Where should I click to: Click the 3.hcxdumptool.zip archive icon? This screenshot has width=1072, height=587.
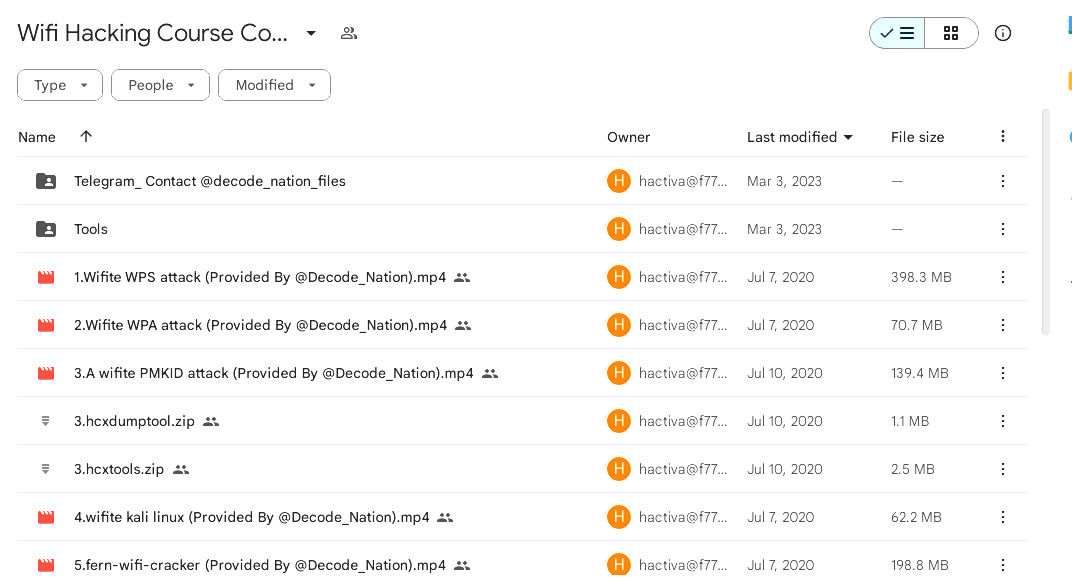46,421
